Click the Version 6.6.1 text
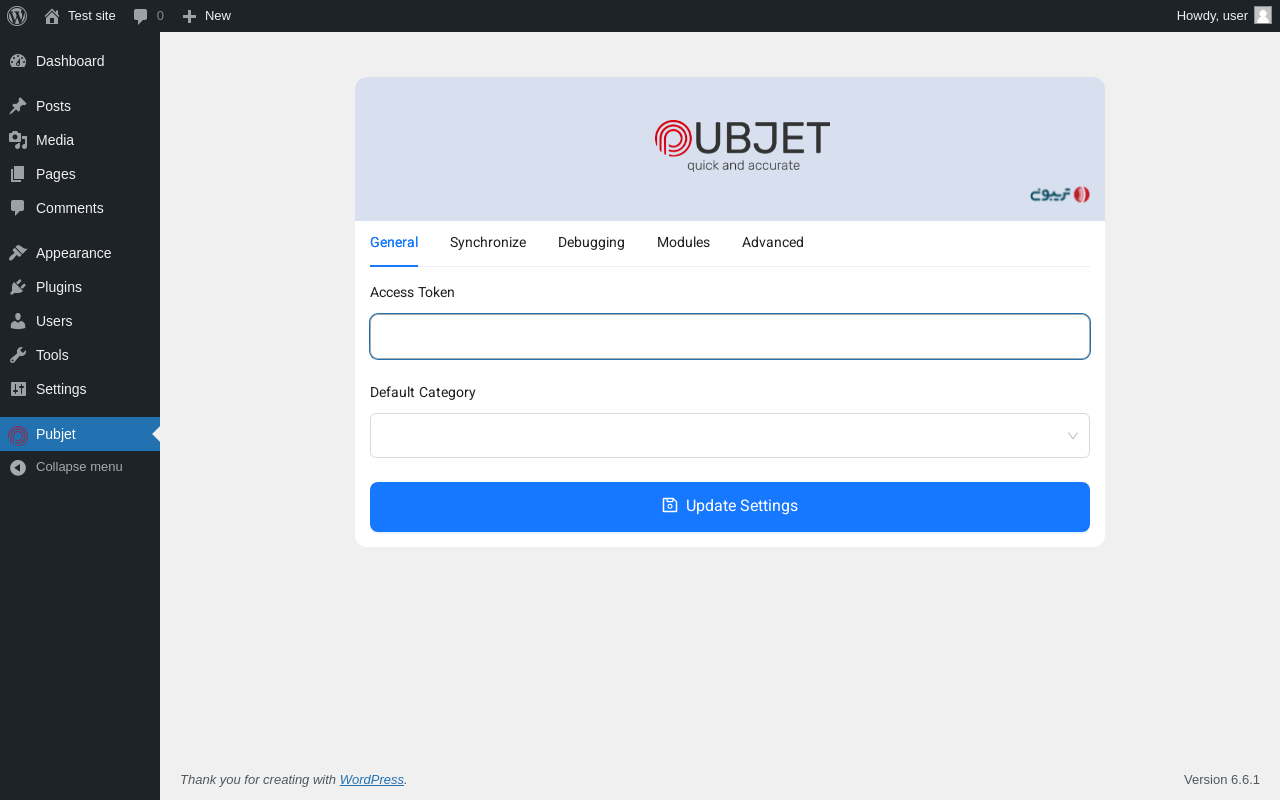The width and height of the screenshot is (1280, 800). point(1222,780)
